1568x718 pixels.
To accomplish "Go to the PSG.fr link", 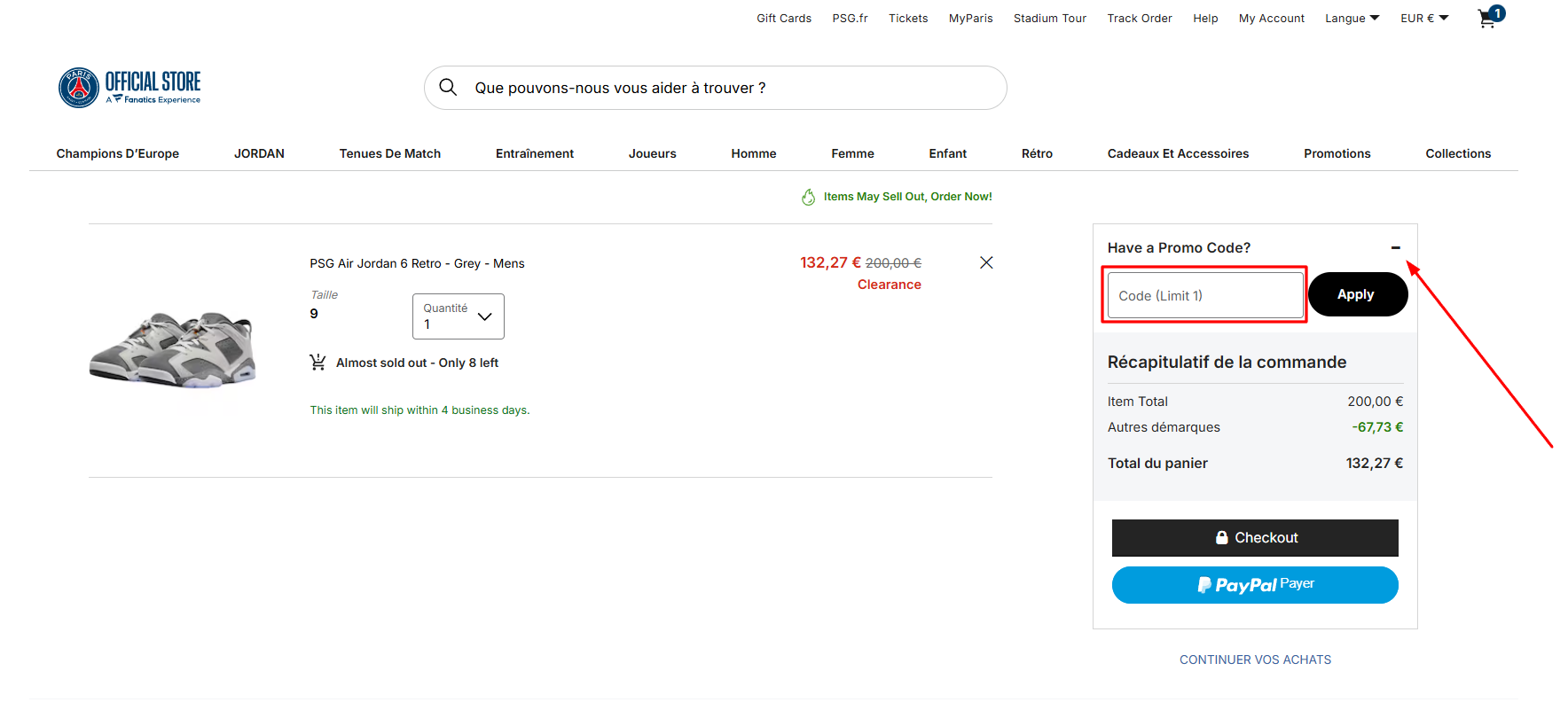I will point(850,18).
